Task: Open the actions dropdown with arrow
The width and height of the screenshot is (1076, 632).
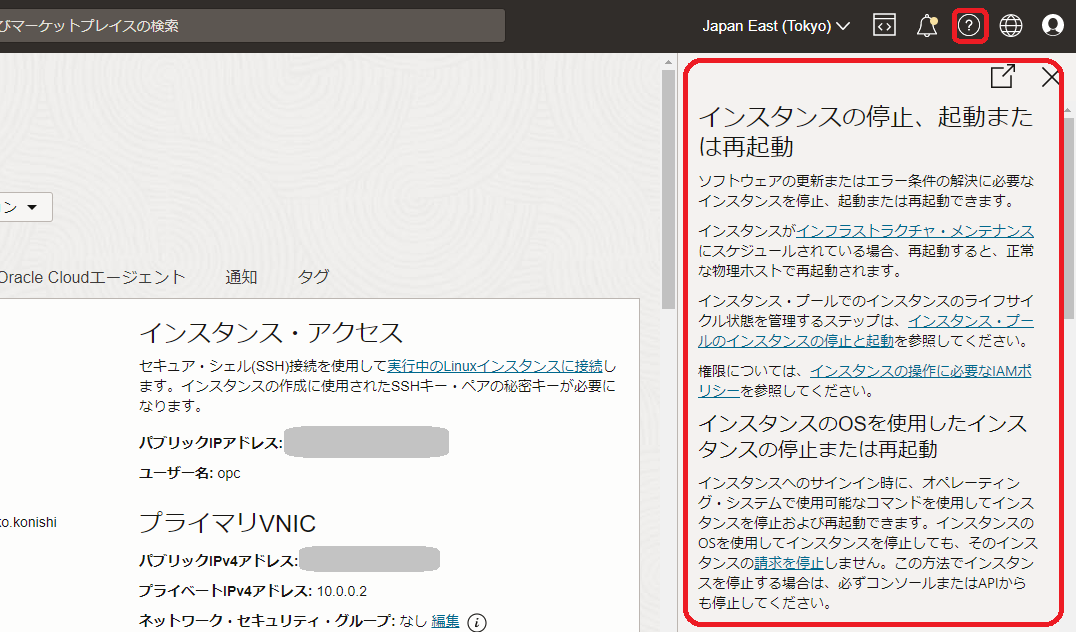Action: [25, 207]
